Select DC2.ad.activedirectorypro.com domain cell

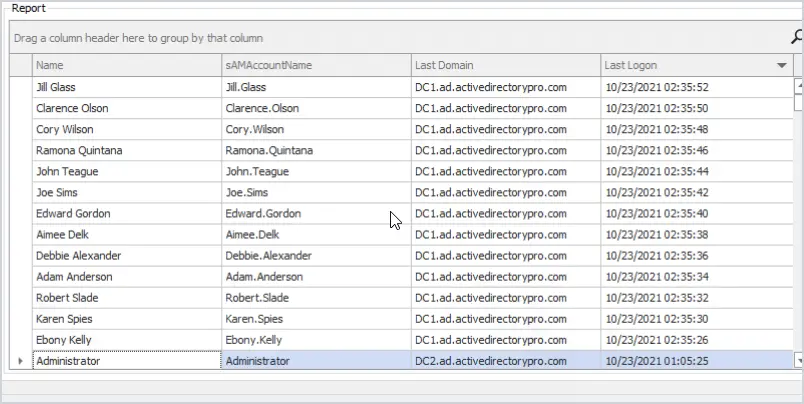tap(506, 361)
